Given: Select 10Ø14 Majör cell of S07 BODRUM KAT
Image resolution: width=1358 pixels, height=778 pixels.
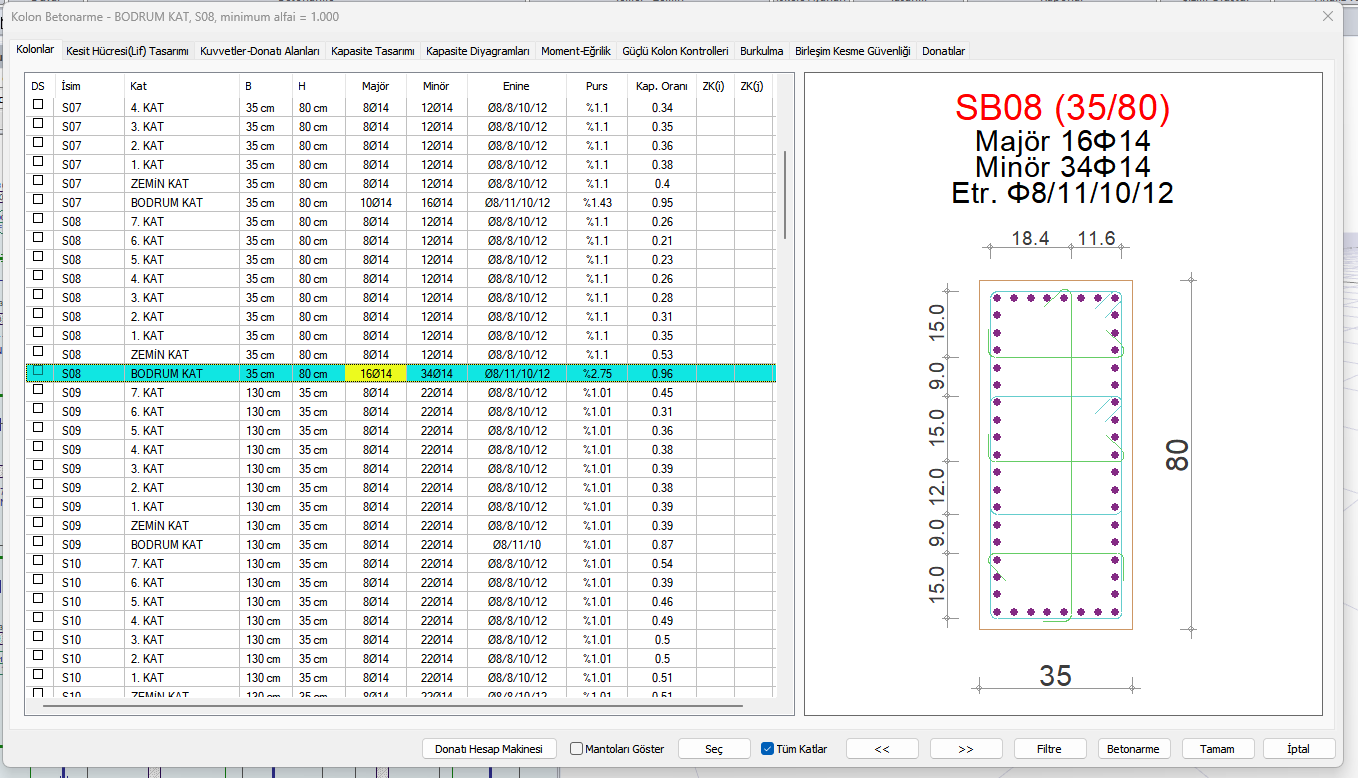Looking at the screenshot, I should [x=376, y=203].
